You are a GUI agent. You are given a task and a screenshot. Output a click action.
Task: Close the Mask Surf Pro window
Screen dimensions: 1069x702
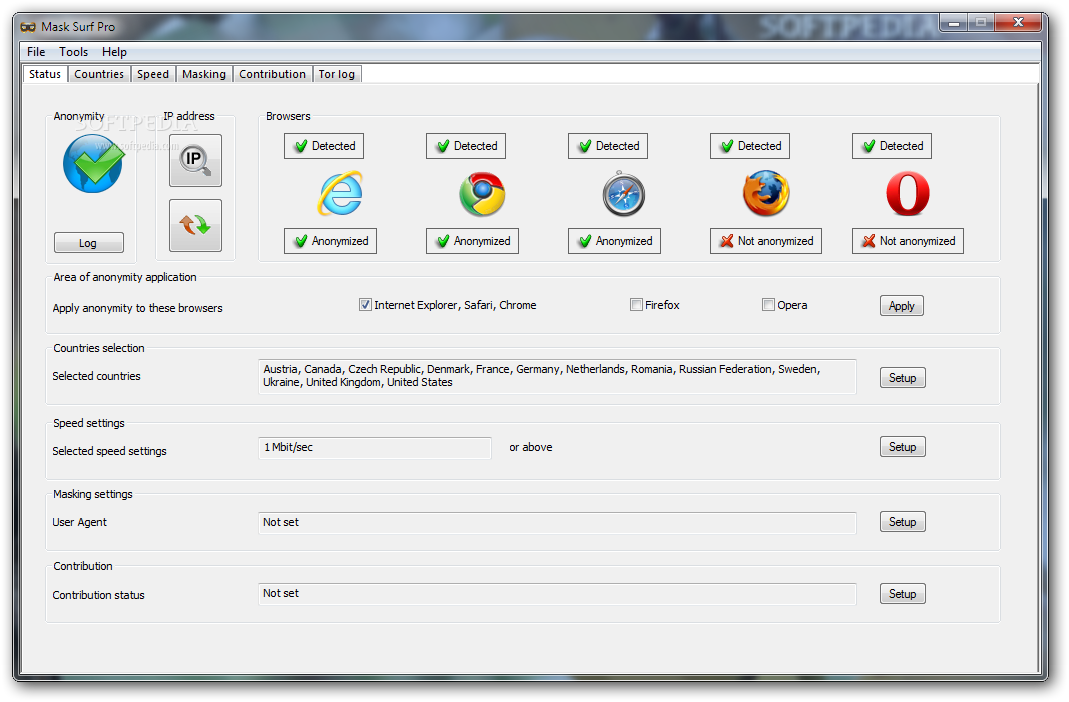coord(1018,22)
